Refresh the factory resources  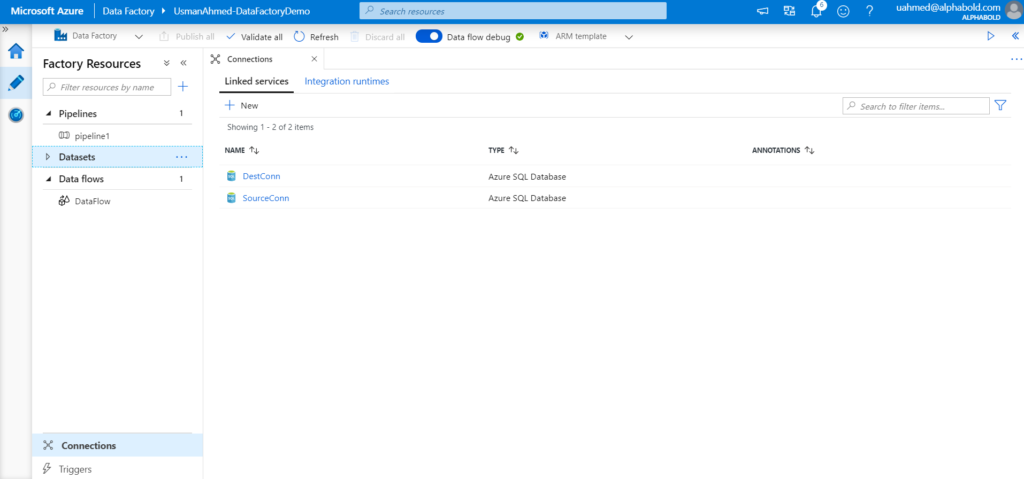click(x=316, y=37)
